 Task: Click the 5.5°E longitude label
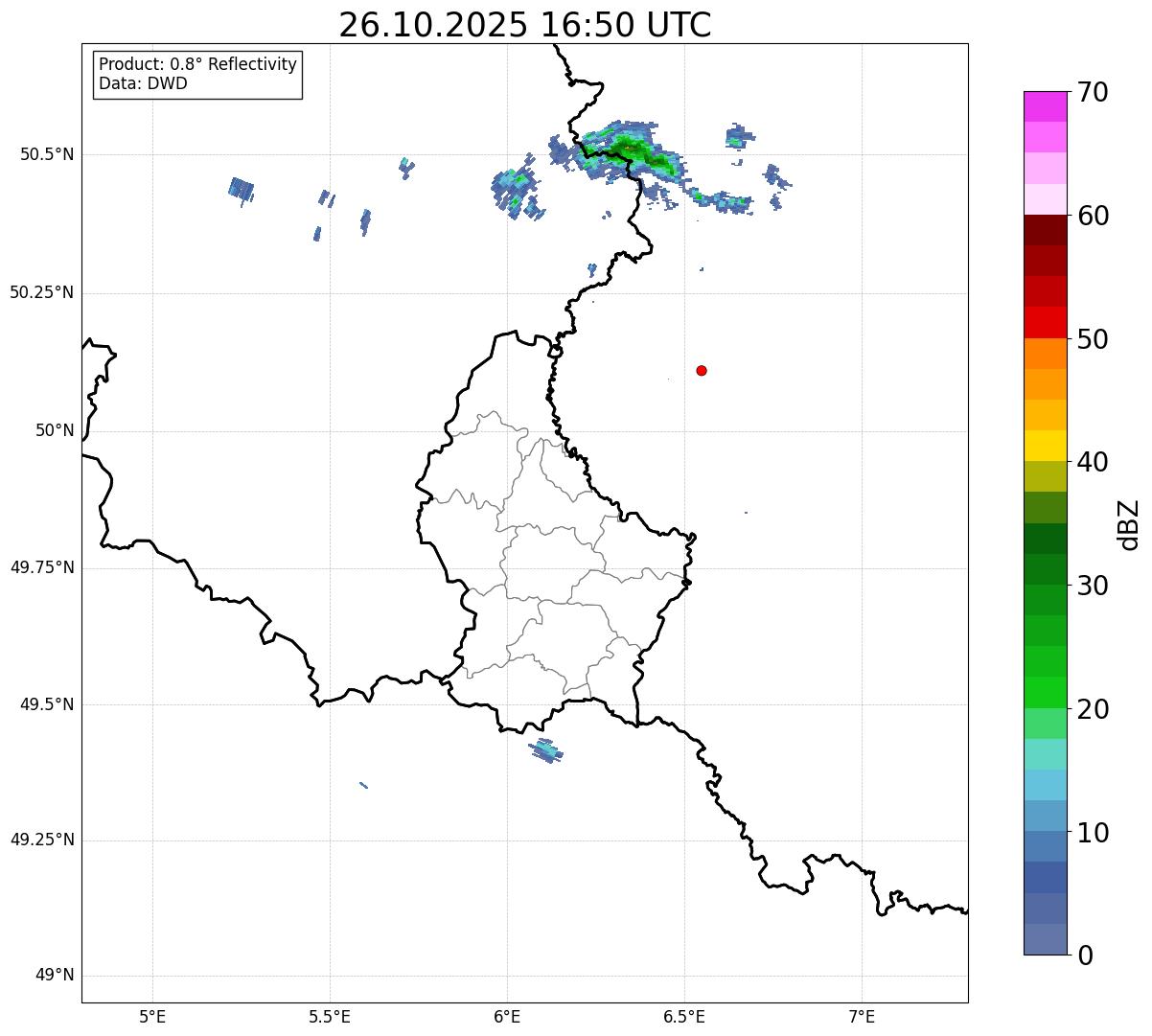click(330, 1017)
